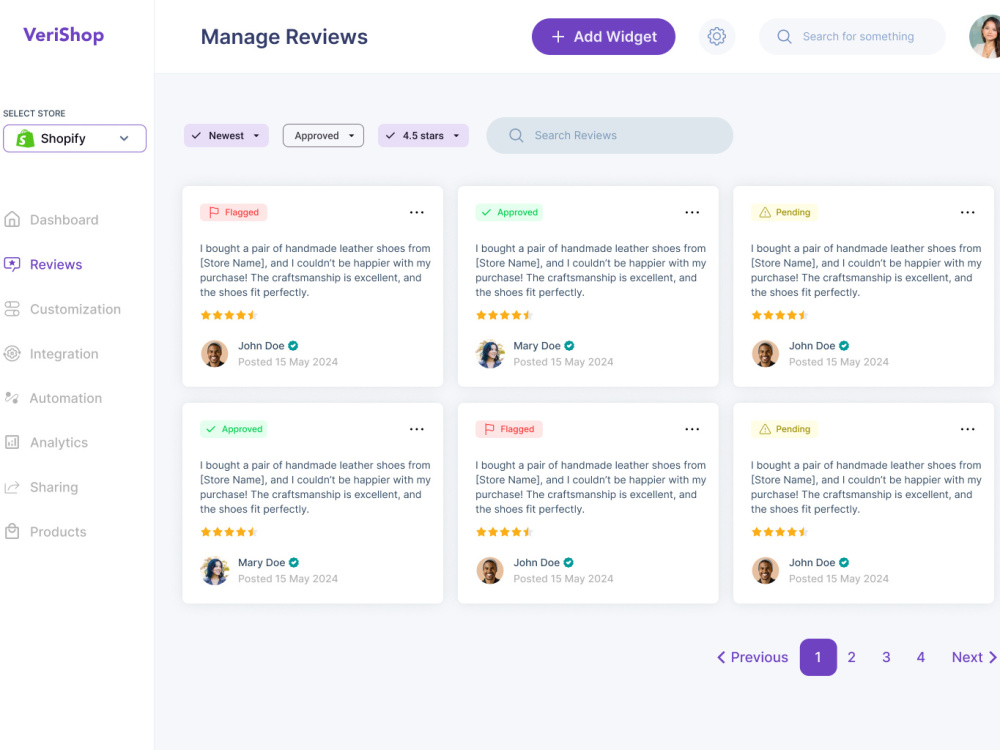Screen dimensions: 1000x750
Task: Open Sharing in the sidebar
Action: point(54,487)
